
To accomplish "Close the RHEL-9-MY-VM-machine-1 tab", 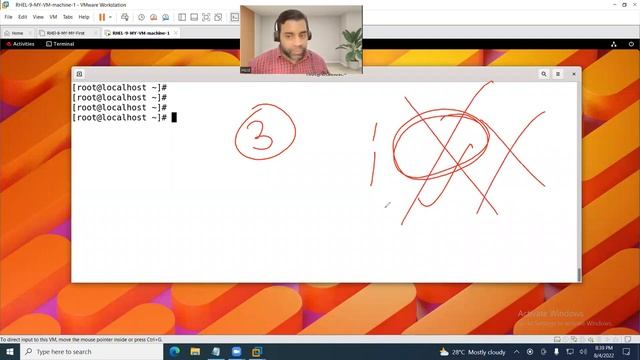I will pos(176,33).
